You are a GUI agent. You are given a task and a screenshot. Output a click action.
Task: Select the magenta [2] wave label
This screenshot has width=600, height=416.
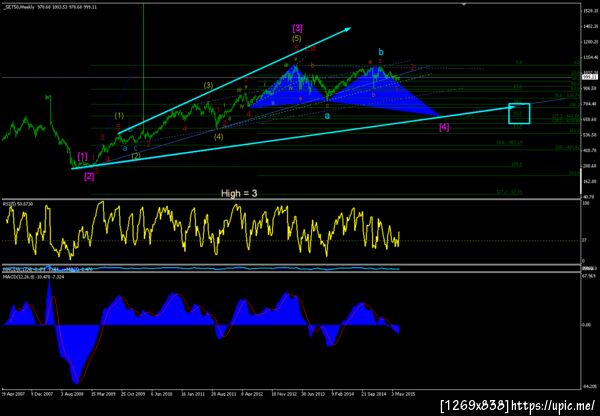pos(89,176)
